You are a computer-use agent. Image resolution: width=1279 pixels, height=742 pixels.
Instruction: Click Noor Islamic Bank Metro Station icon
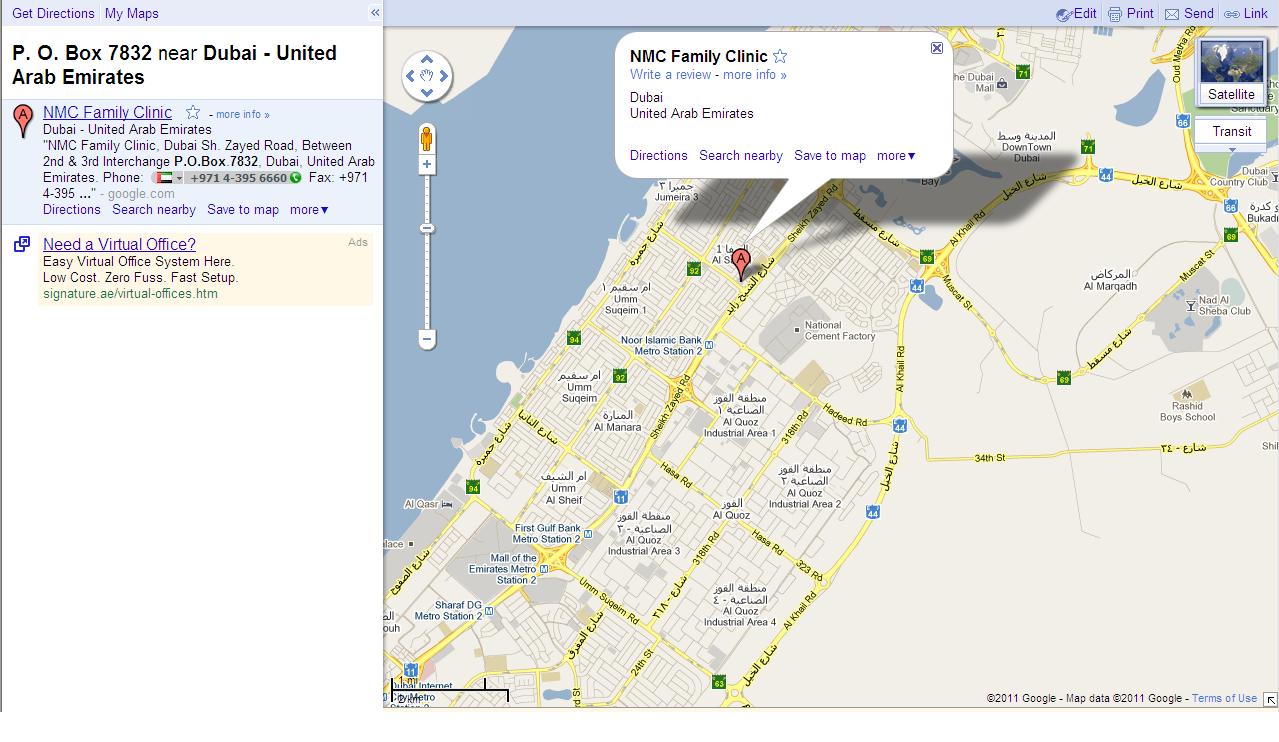709,346
